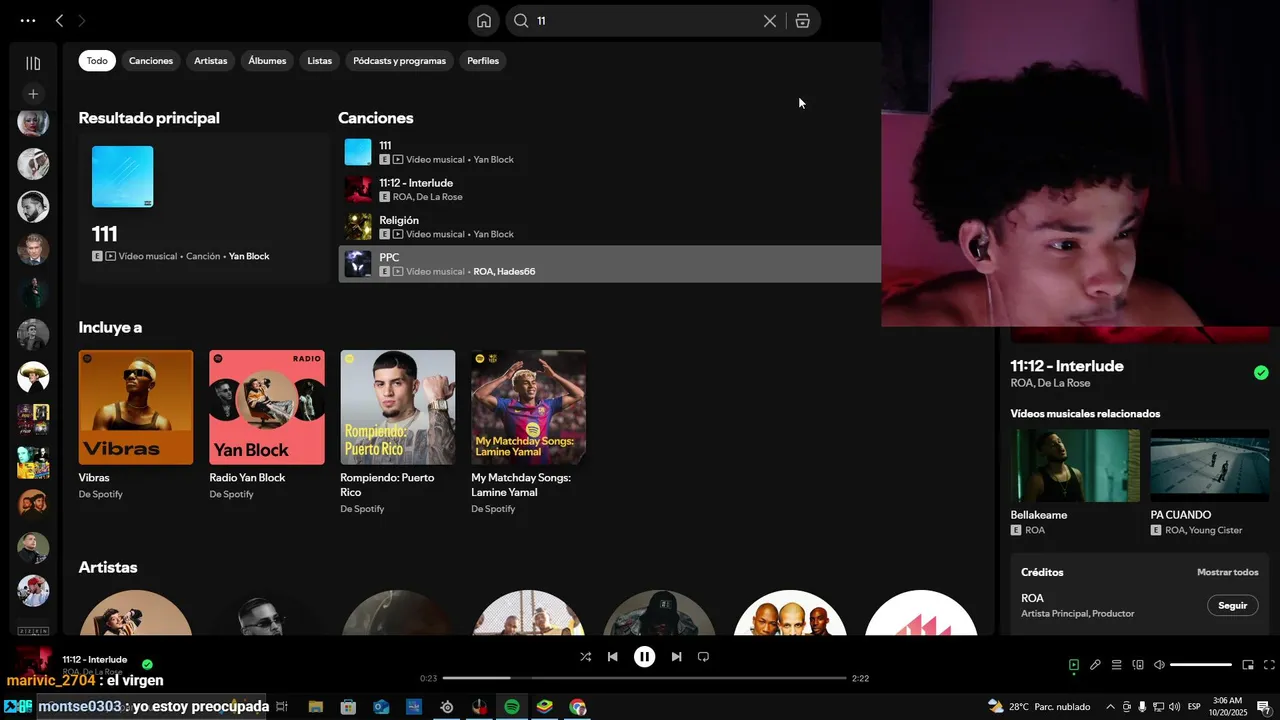The image size is (1280, 720).
Task: Open File Explorer from taskbar
Action: tap(315, 707)
